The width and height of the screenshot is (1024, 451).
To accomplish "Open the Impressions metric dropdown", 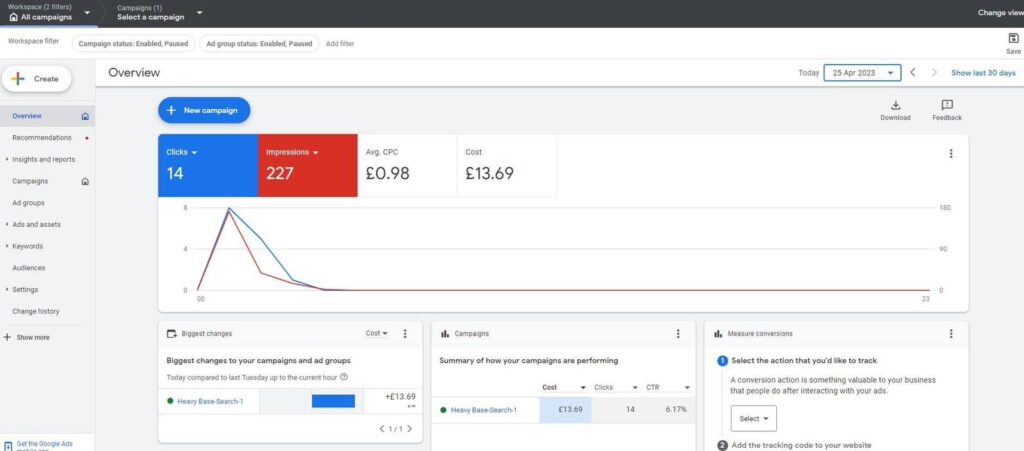I will click(x=292, y=152).
